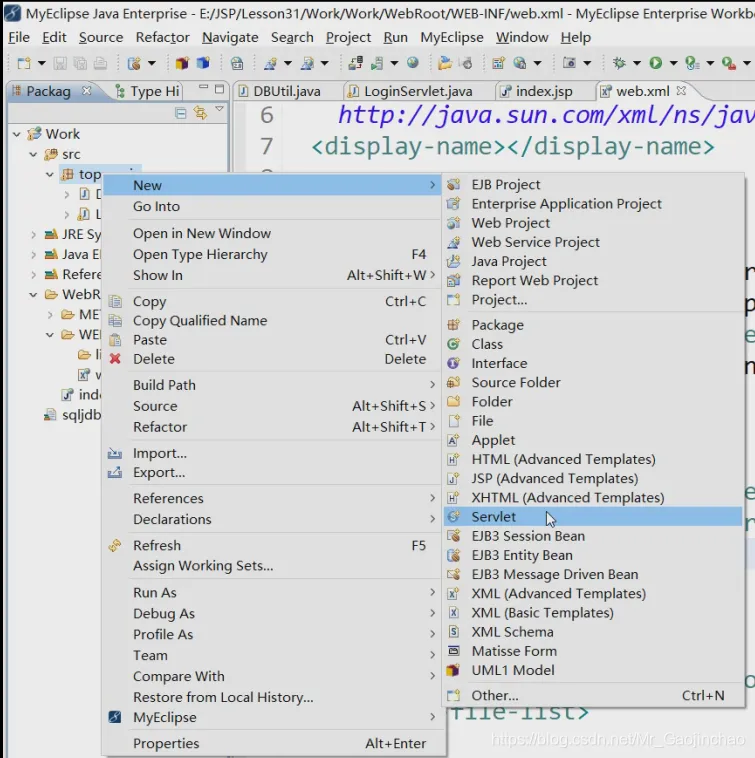Open Debug button dropdown arrow

coord(637,63)
